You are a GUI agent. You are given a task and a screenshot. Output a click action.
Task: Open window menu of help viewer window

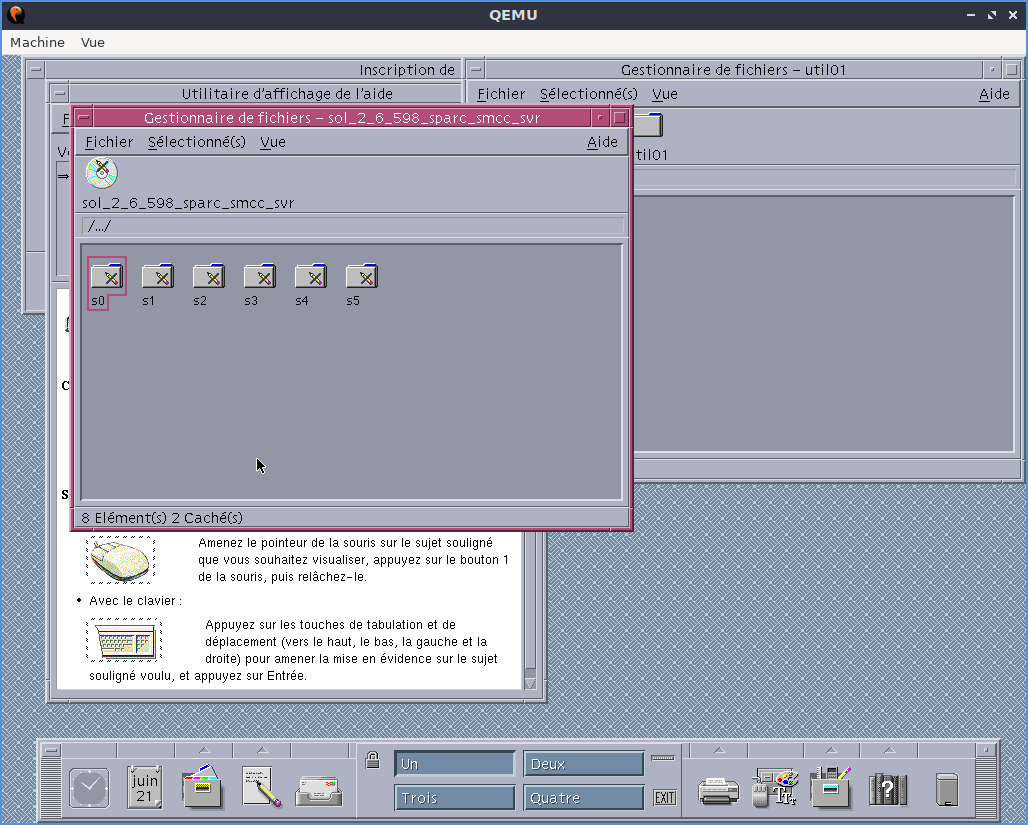(x=59, y=94)
